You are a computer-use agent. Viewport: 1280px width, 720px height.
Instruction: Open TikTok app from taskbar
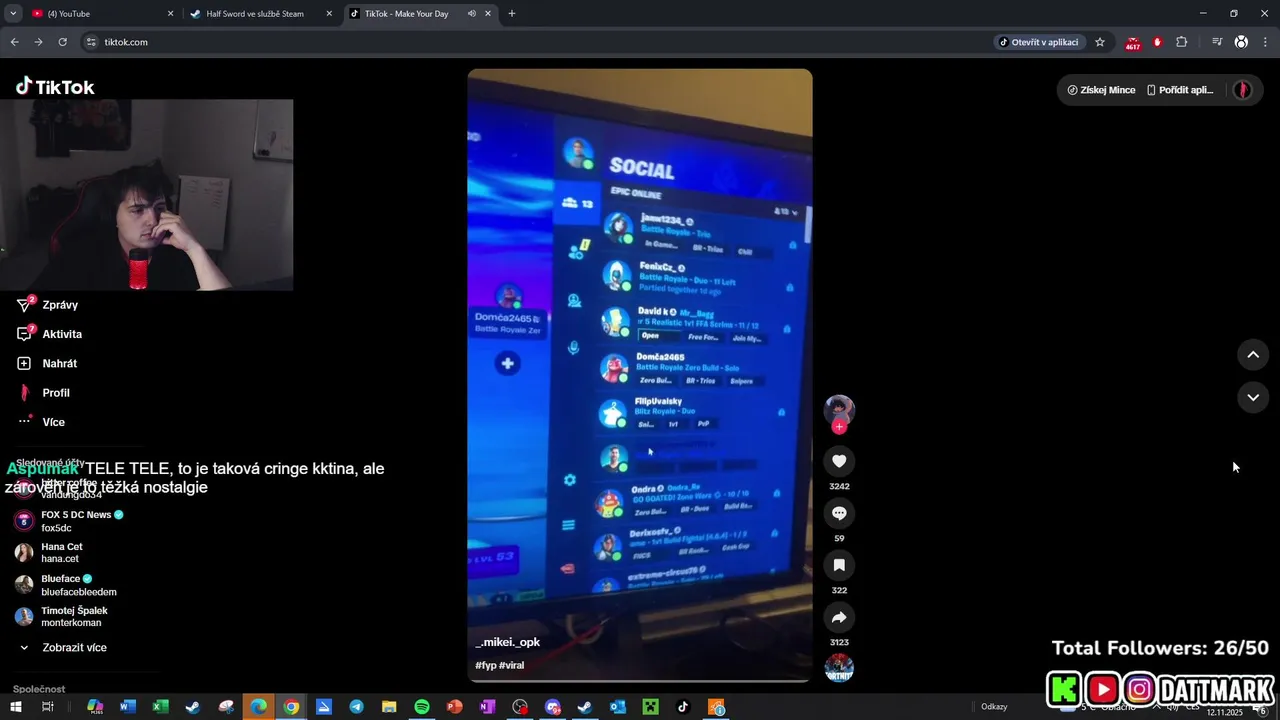click(683, 707)
